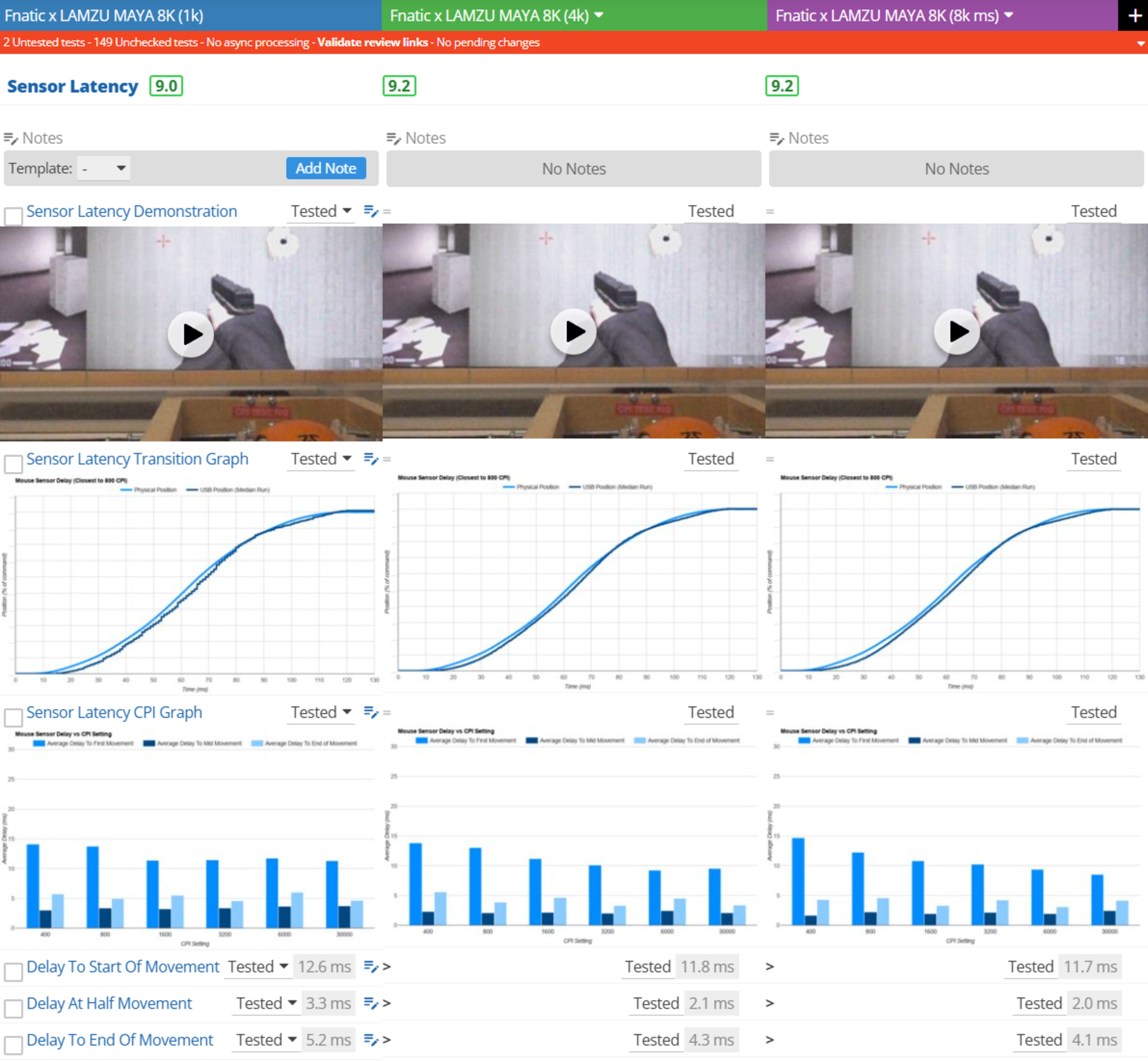
Task: Play the 1k sensor latency demonstration video
Action: [x=191, y=334]
